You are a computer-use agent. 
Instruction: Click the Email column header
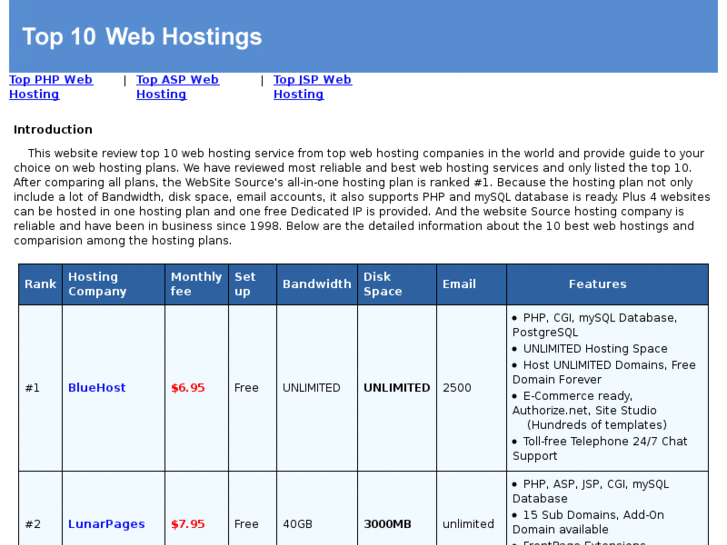pos(472,284)
